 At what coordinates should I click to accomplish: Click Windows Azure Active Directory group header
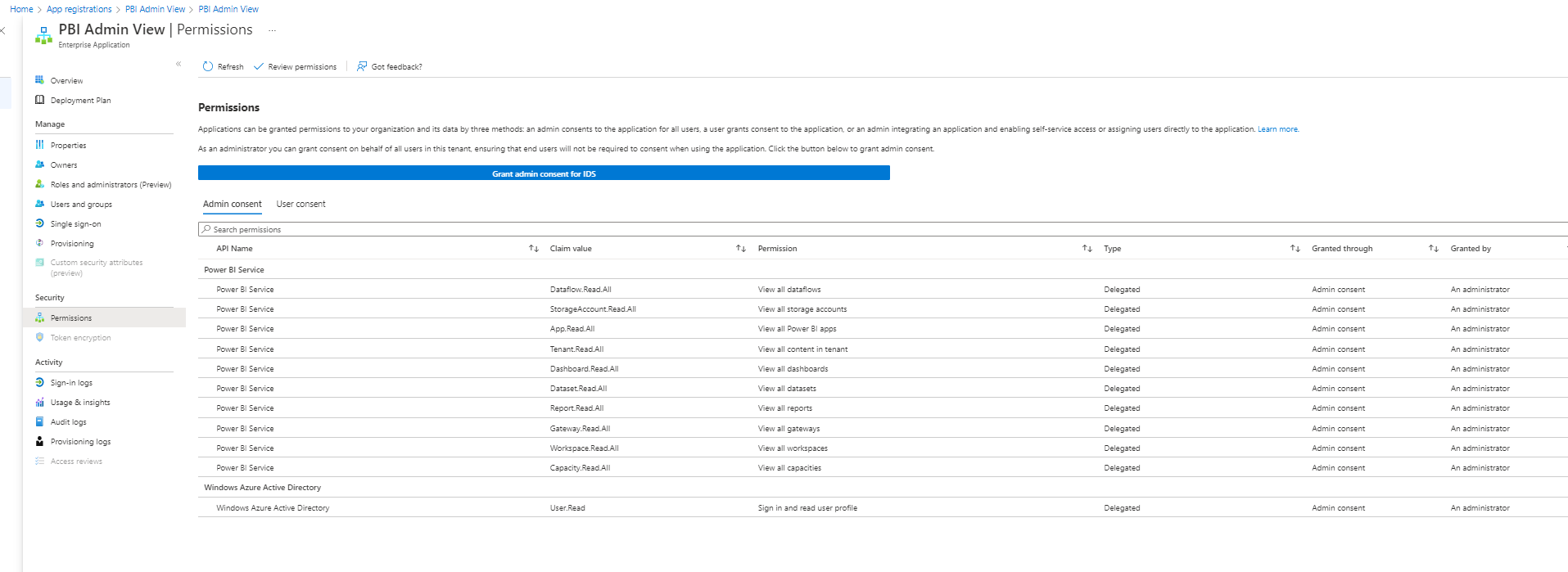[x=262, y=488]
